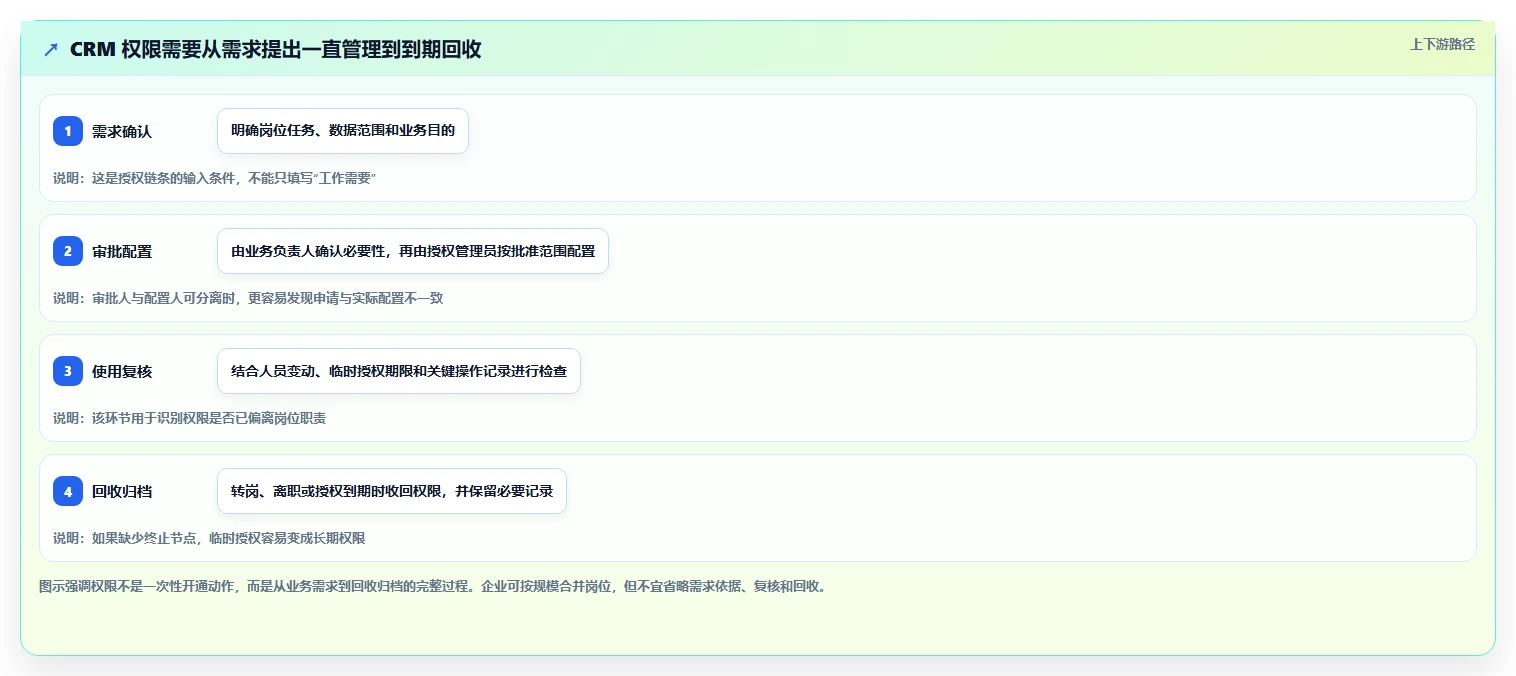Click the box 结合人员变动、临时授权期限和关键操作记录进行检查
1516x676 pixels.
pyautogui.click(x=399, y=371)
